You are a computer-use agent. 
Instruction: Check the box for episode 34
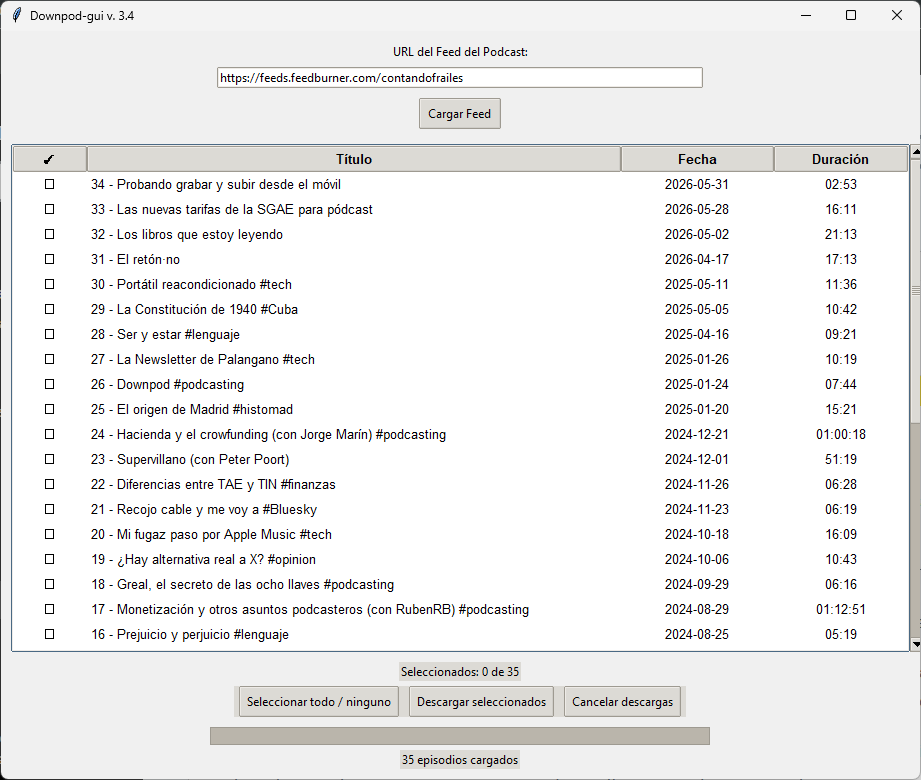49,184
